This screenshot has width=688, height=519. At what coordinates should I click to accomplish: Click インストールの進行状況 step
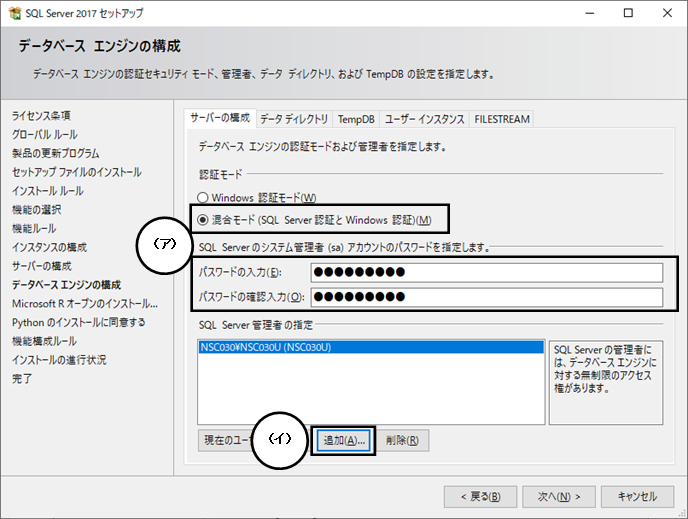[59, 360]
